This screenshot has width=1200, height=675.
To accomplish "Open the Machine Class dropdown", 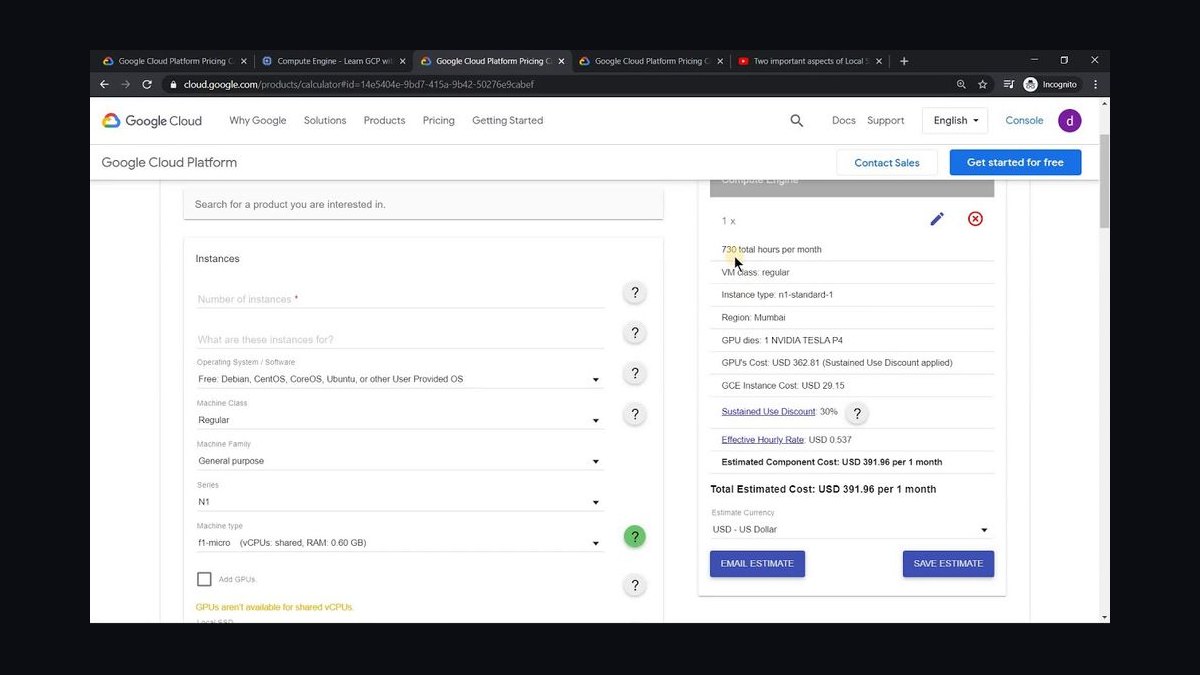I will click(x=400, y=420).
